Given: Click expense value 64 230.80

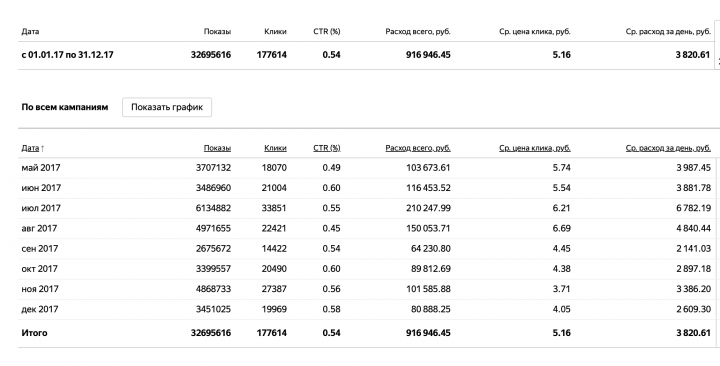Looking at the screenshot, I should point(431,248).
